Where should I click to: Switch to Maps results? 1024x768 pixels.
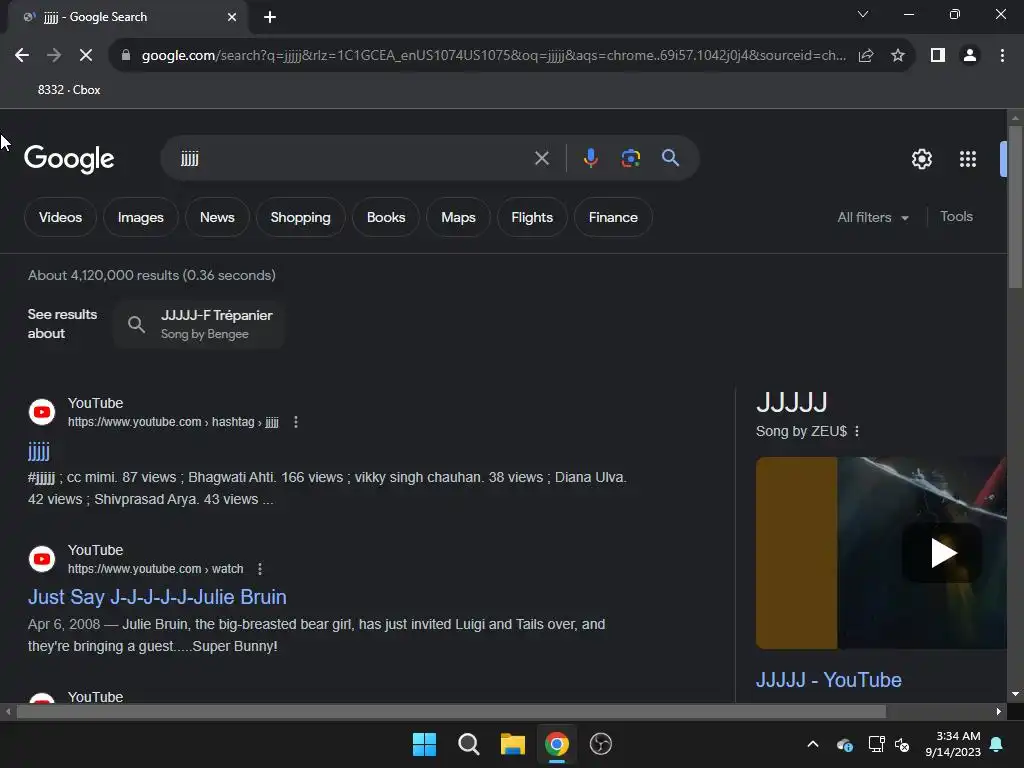[458, 217]
